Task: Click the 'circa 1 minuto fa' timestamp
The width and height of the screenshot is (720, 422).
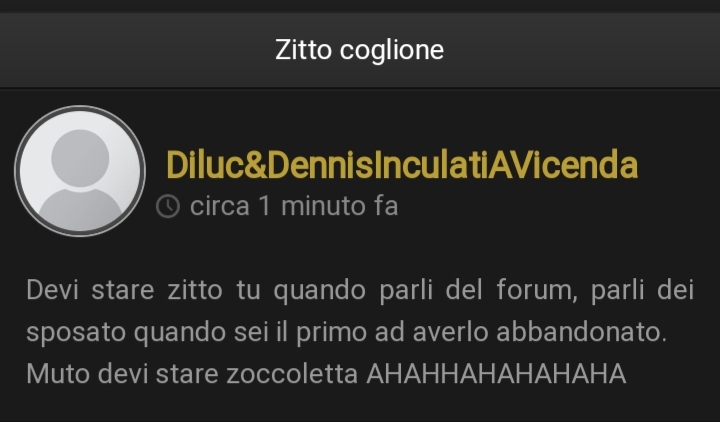Action: click(x=294, y=206)
